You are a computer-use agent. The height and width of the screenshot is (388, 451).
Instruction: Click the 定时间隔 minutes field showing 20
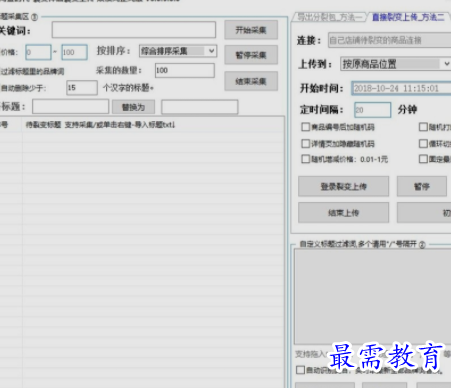(372, 110)
